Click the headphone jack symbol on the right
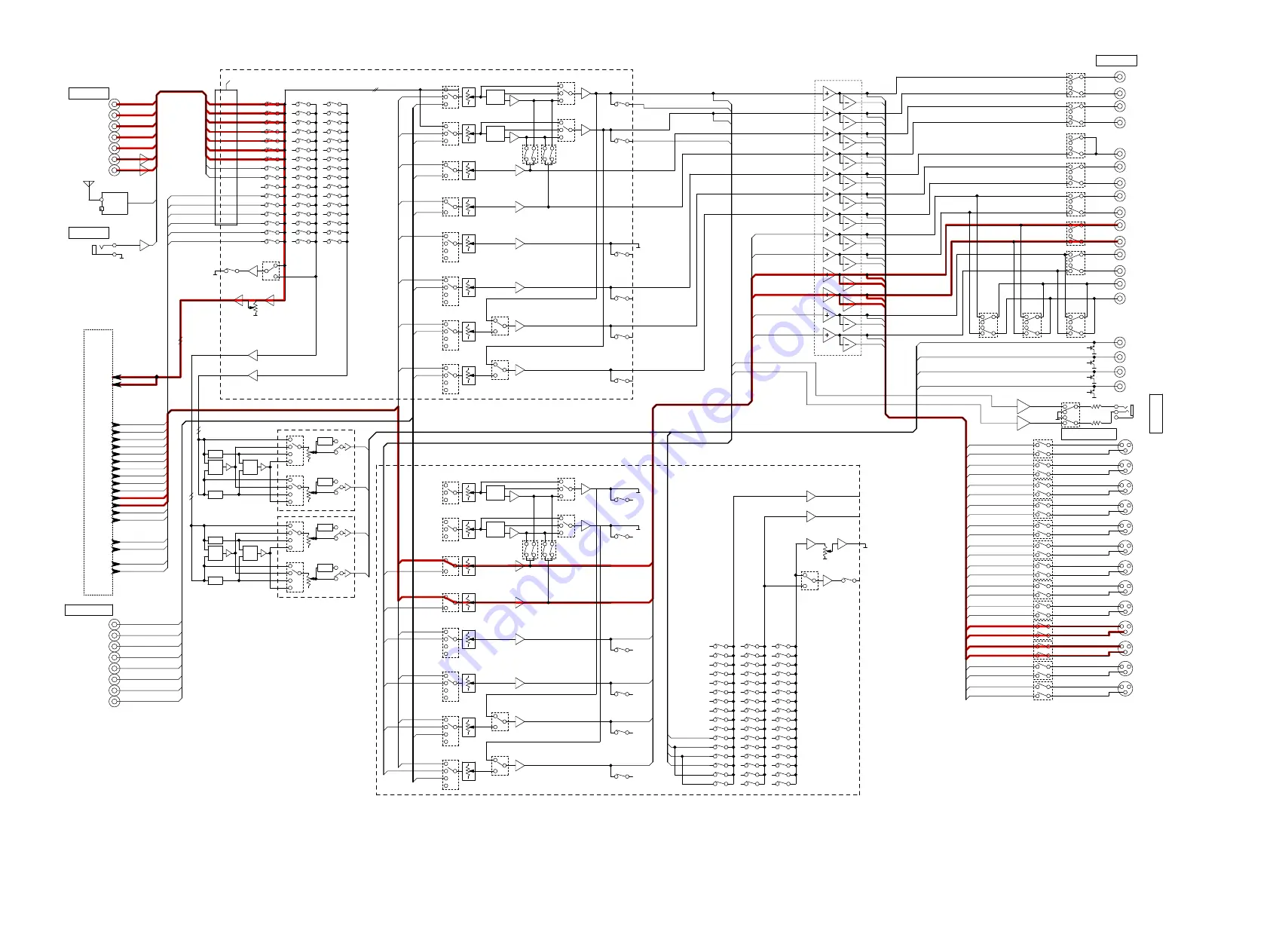 [x=1123, y=411]
